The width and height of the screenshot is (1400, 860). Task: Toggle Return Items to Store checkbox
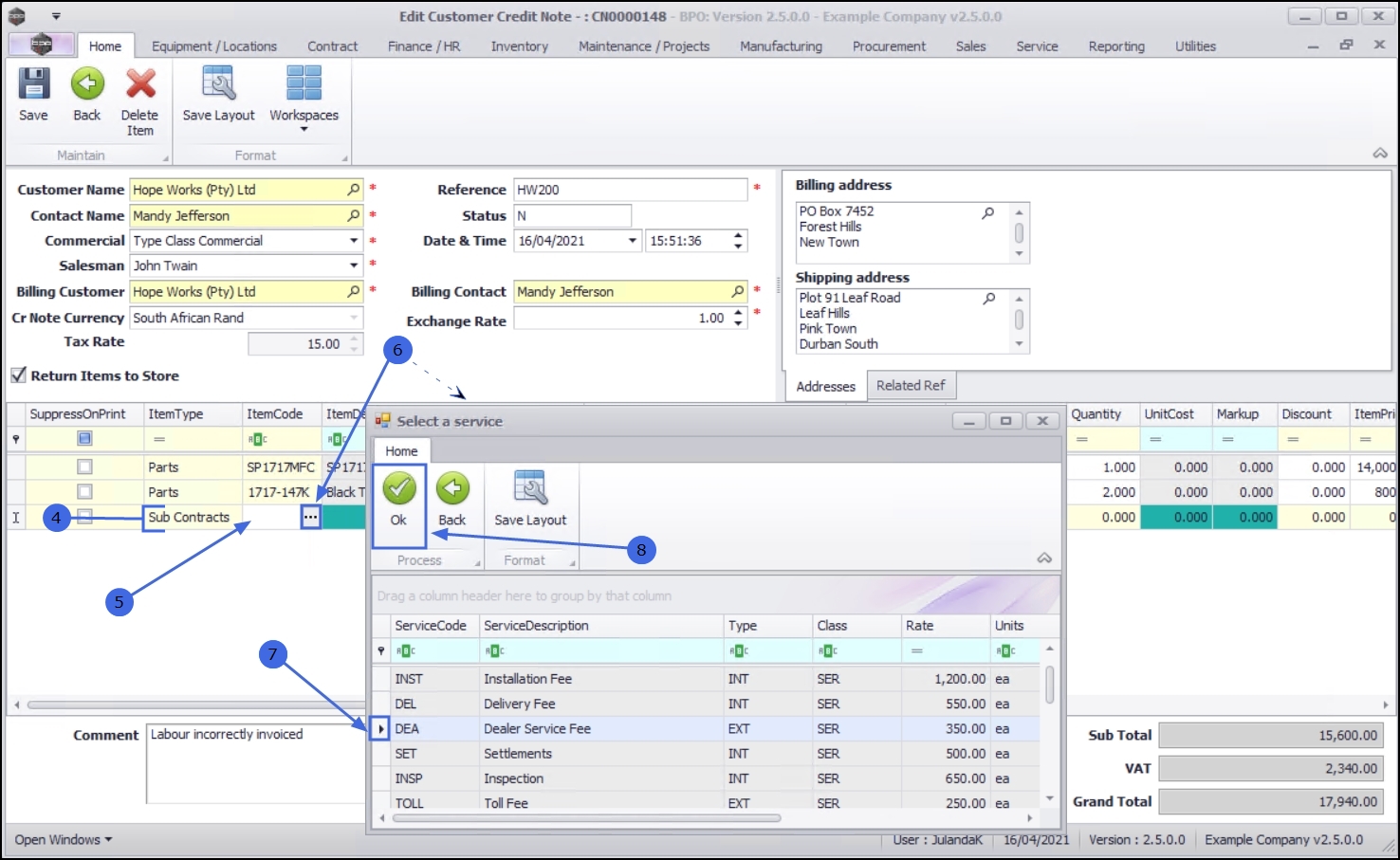tap(18, 375)
